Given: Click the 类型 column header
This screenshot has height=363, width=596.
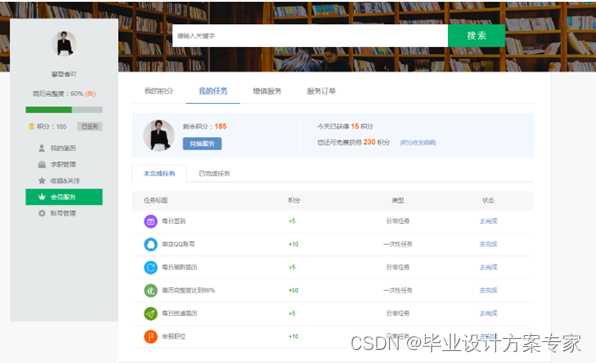Looking at the screenshot, I should point(398,200).
